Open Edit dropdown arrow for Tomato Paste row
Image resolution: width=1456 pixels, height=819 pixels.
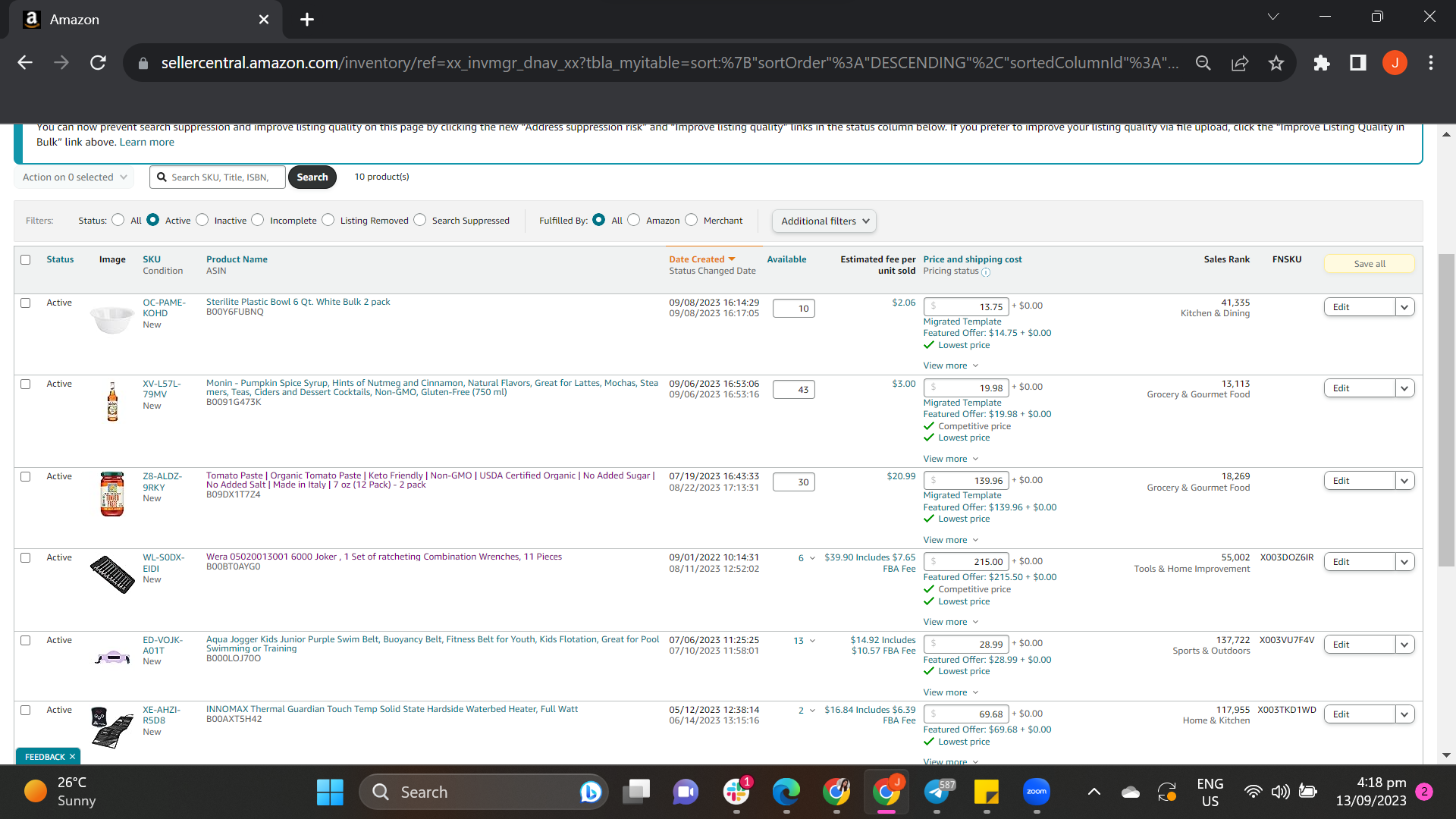[x=1404, y=481]
